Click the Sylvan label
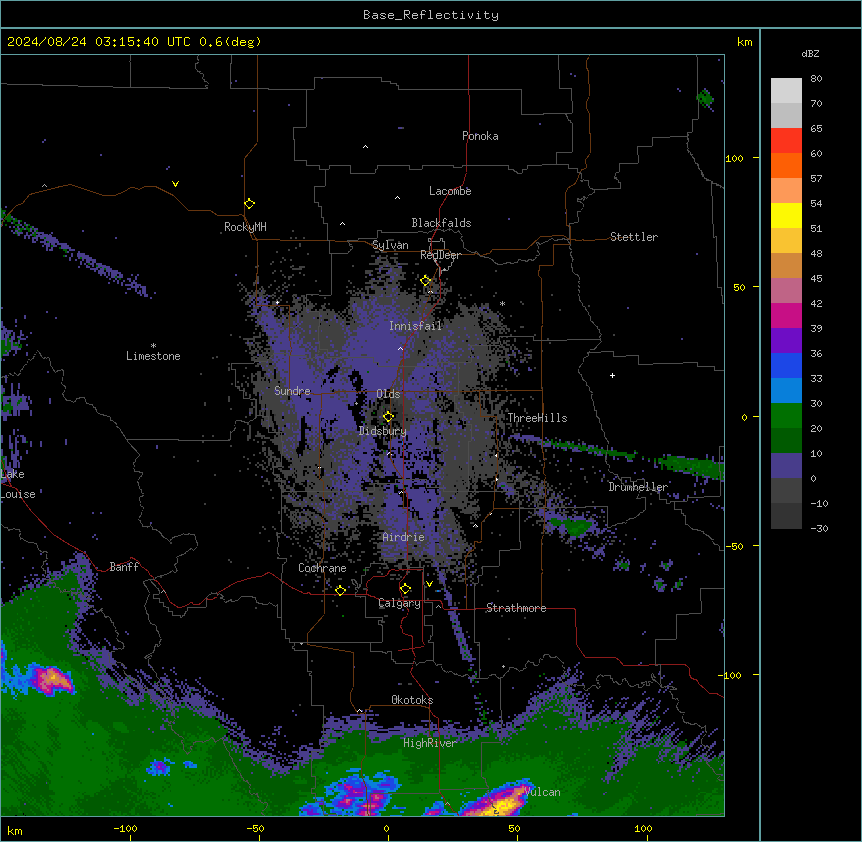This screenshot has height=842, width=862. tap(390, 245)
